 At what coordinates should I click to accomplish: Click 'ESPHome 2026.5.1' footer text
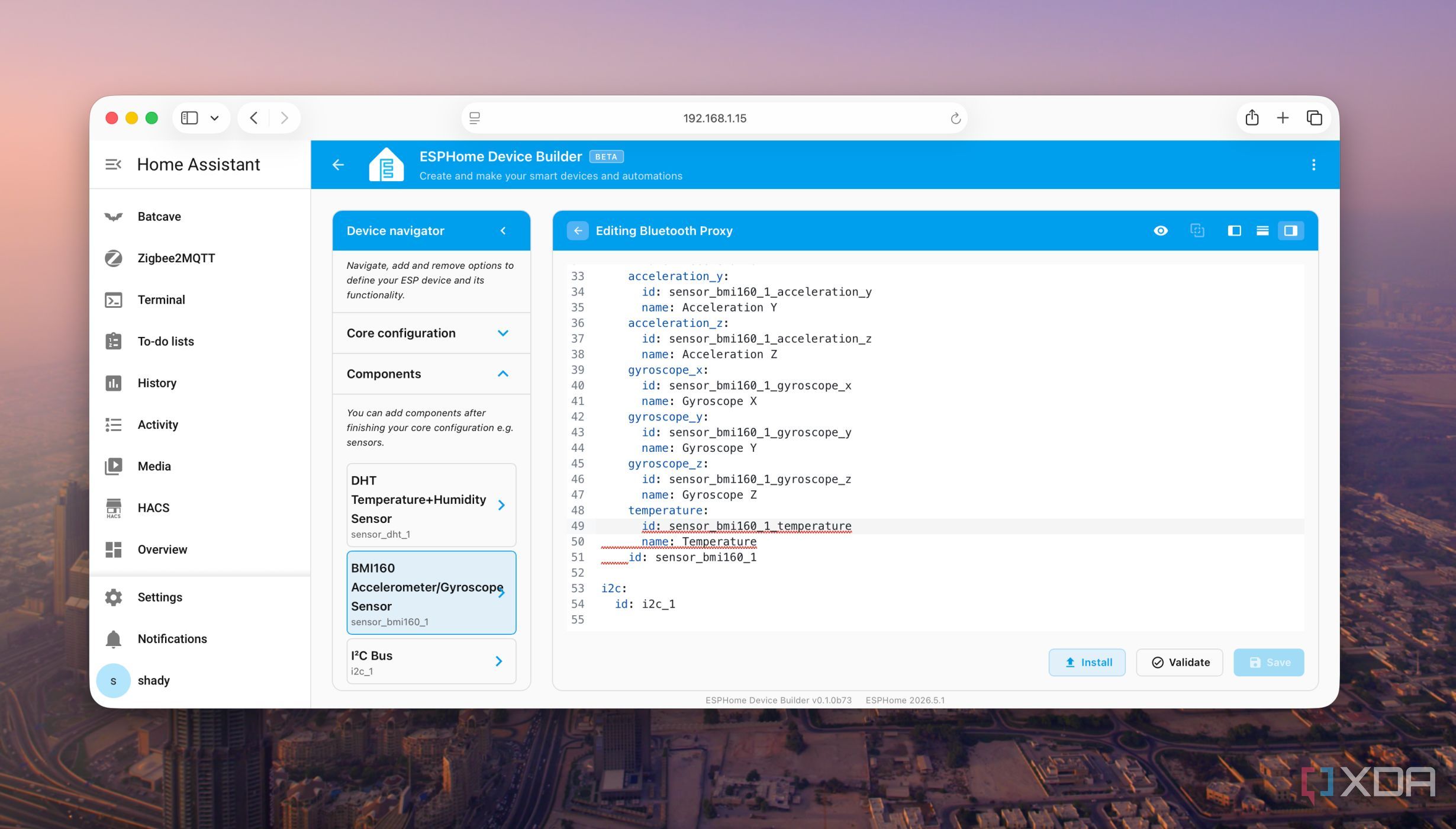coord(905,701)
